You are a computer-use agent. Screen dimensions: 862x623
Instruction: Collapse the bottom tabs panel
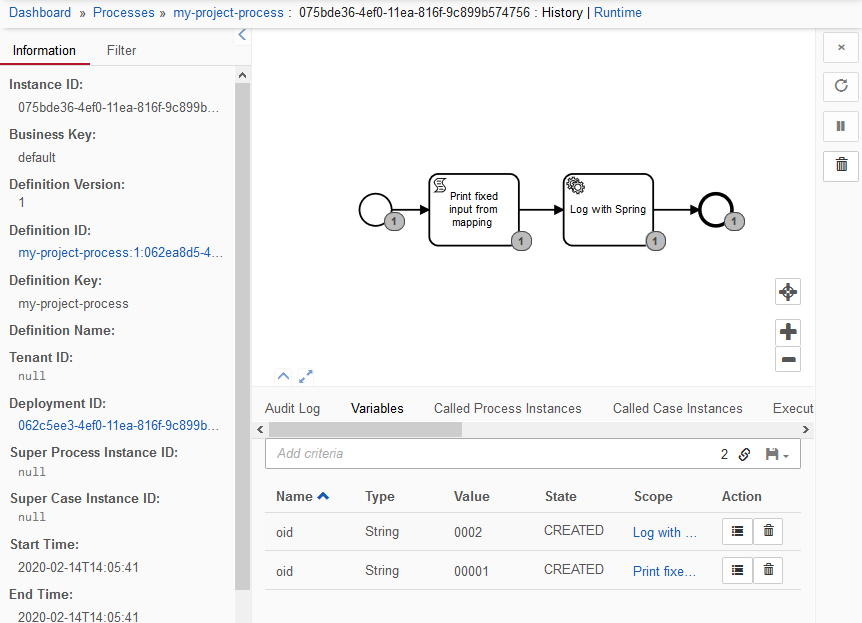point(283,376)
